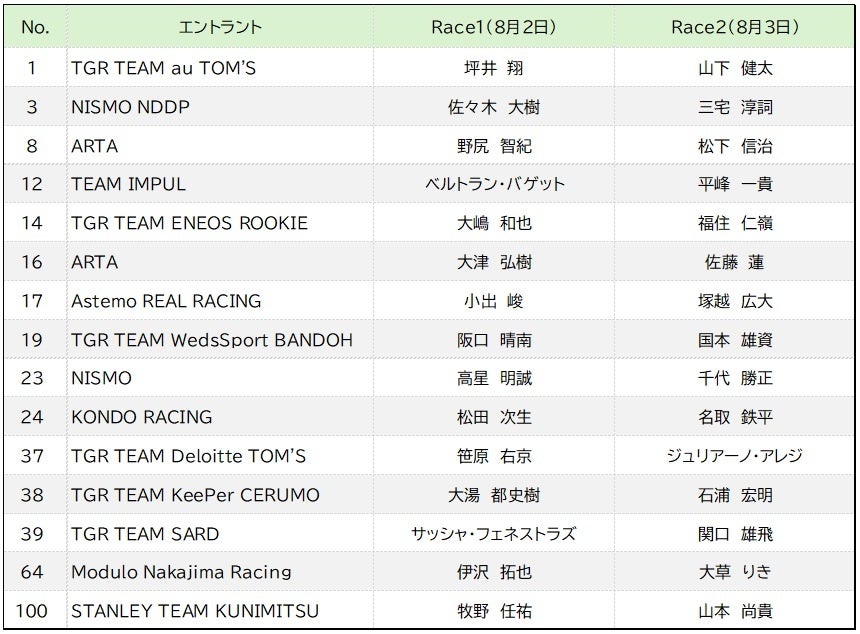Click car number 100 cell
The height and width of the screenshot is (634, 860).
tap(32, 611)
